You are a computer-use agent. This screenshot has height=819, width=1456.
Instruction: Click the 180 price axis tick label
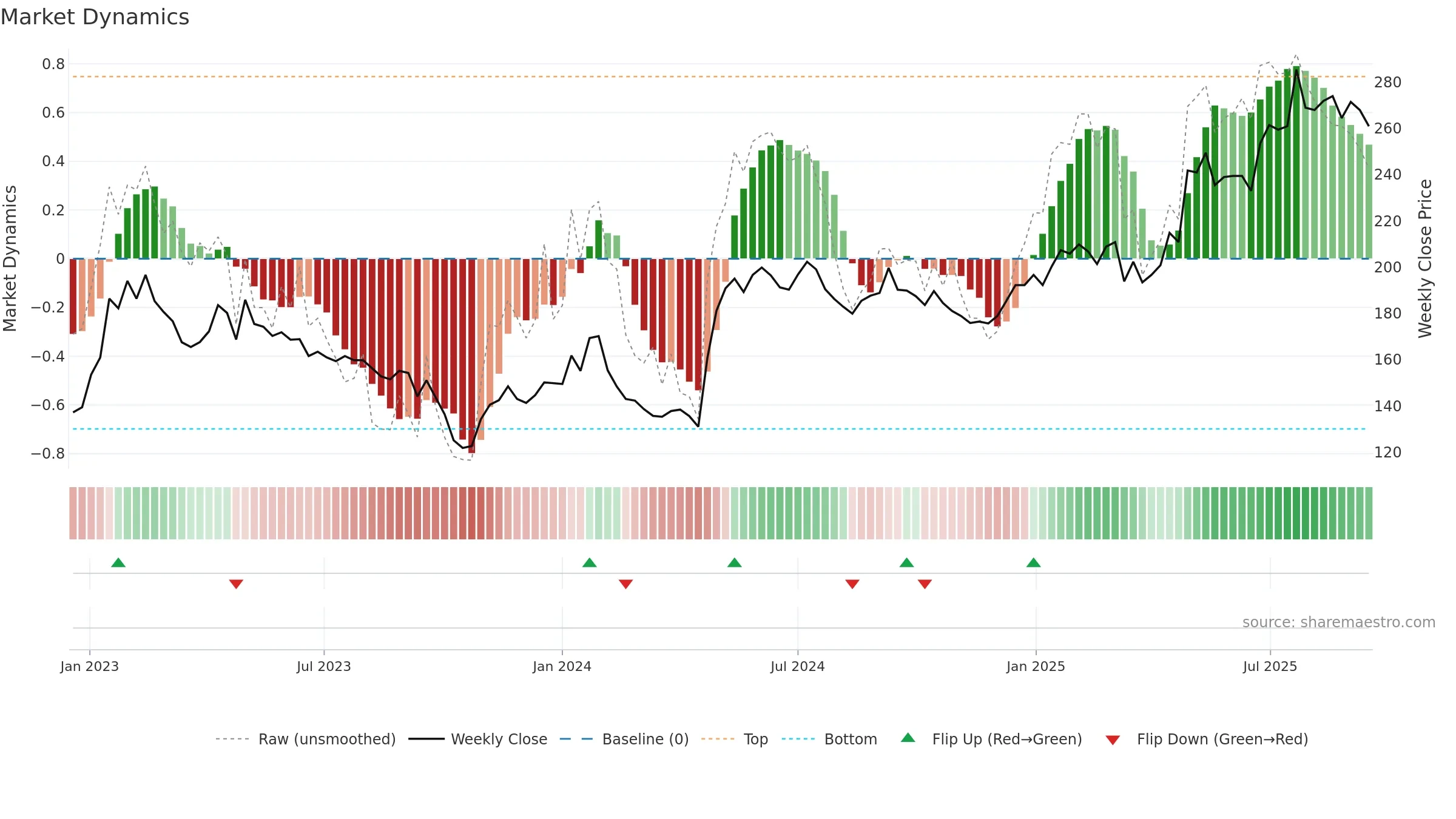click(1388, 314)
